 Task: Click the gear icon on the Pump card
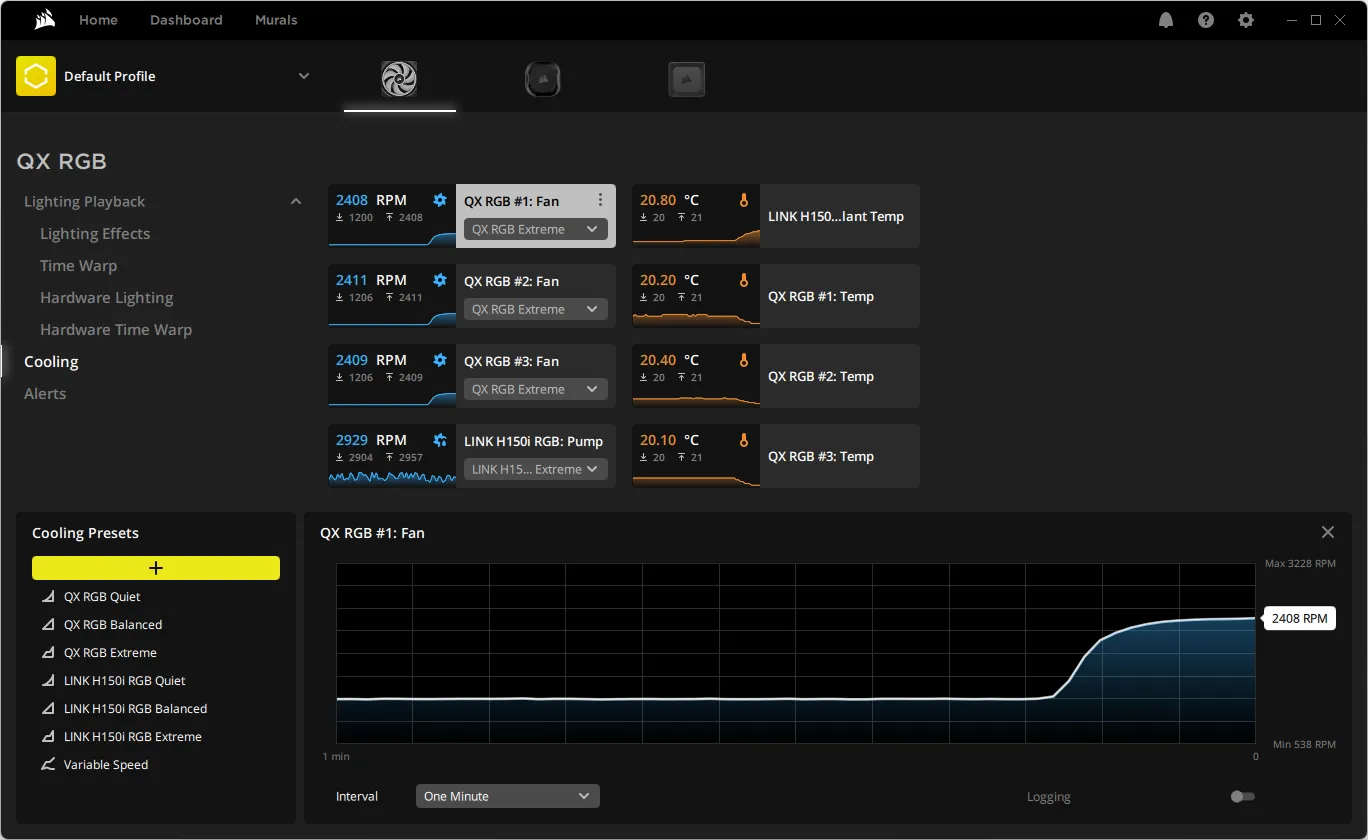[440, 440]
